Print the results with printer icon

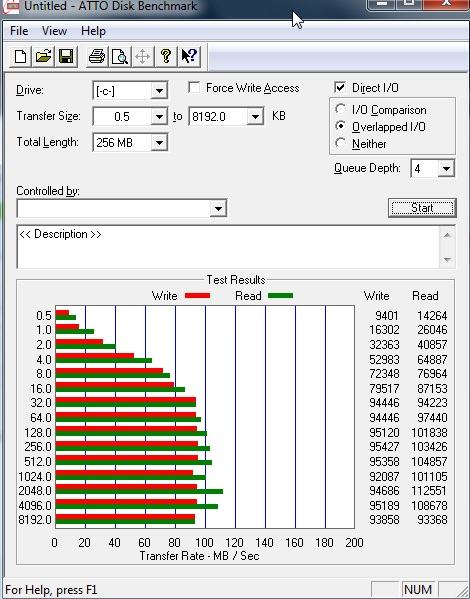(97, 57)
